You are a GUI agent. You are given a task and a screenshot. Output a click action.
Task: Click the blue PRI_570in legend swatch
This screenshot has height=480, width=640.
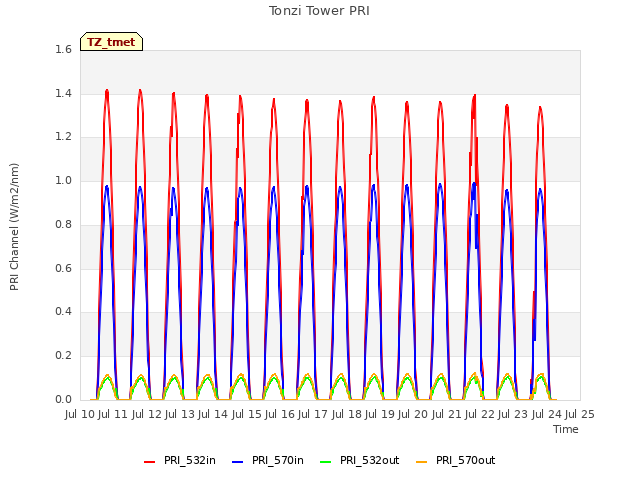(x=238, y=462)
